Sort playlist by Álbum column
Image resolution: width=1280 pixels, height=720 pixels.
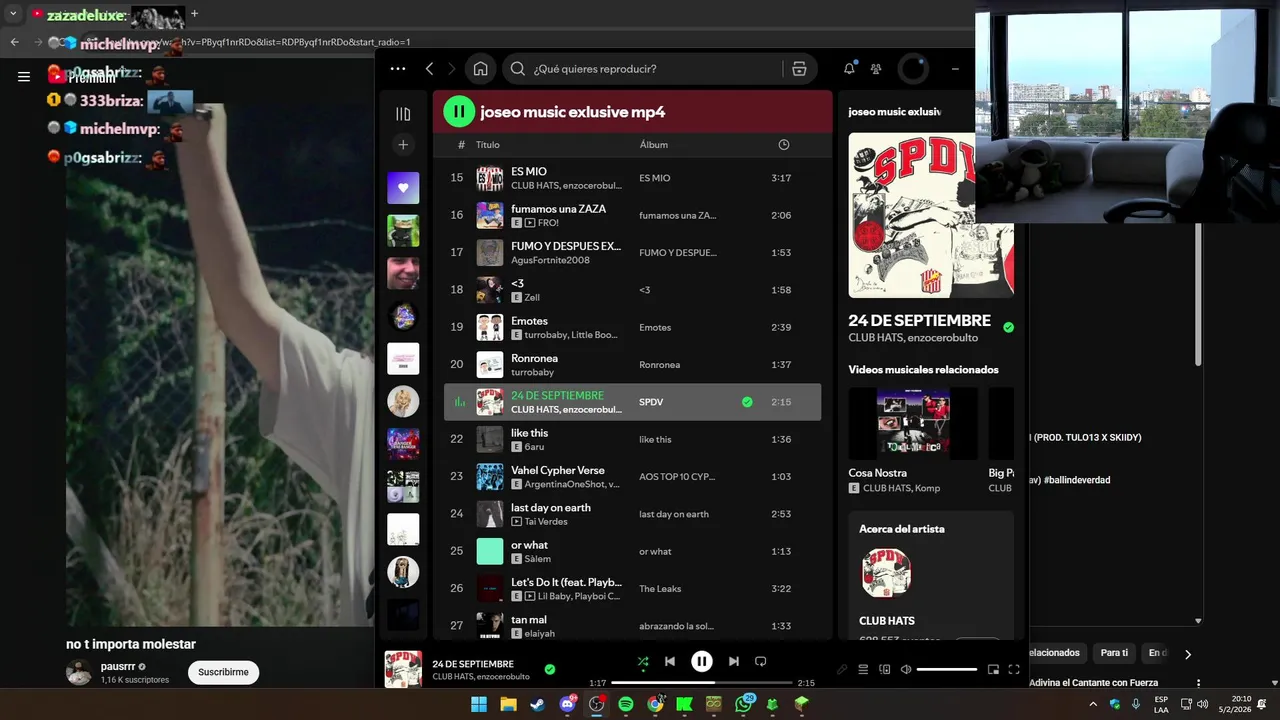click(x=654, y=145)
